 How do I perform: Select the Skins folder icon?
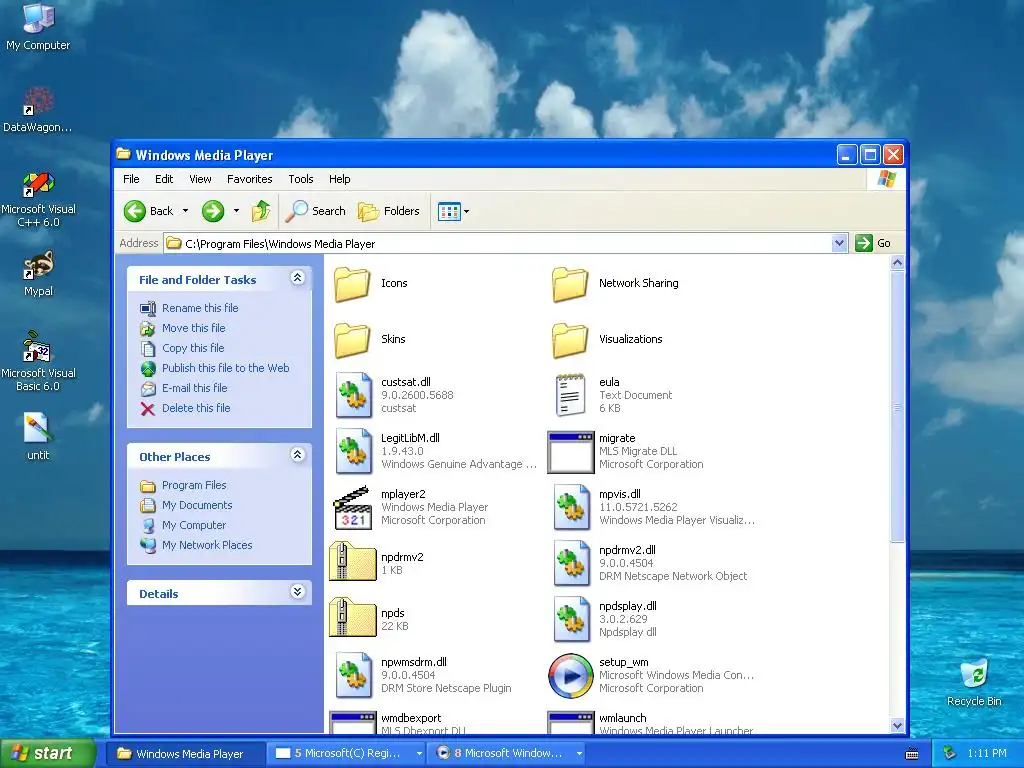pos(353,340)
